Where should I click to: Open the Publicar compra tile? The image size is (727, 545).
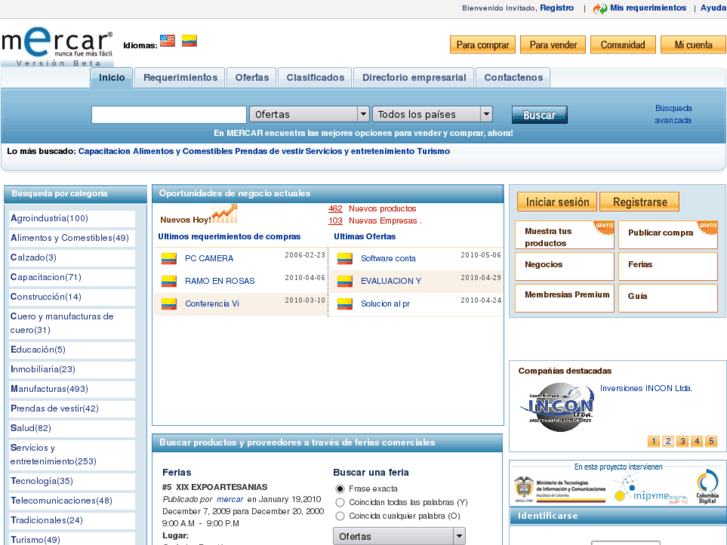(x=668, y=235)
